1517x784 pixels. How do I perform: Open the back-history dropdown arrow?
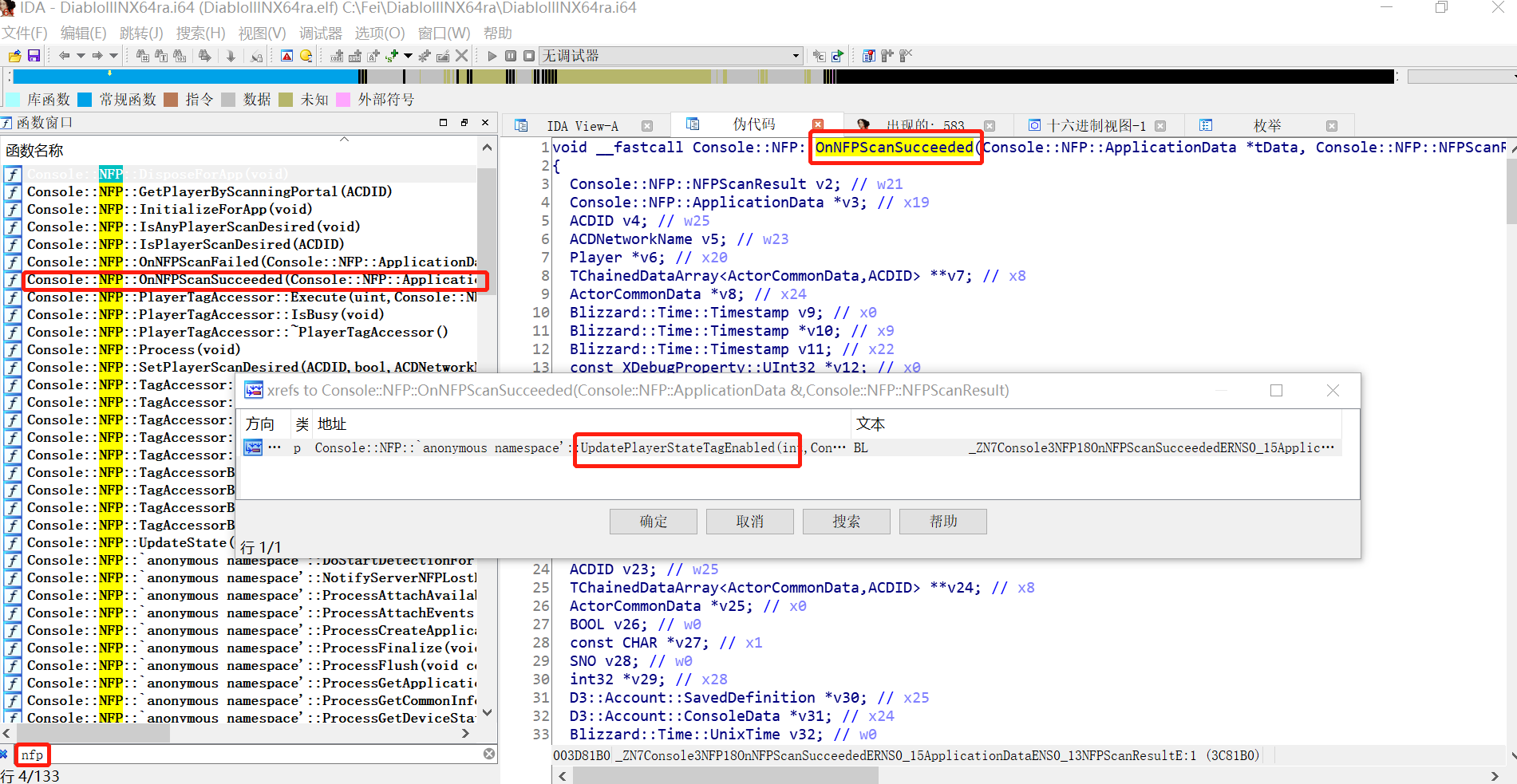(x=81, y=56)
